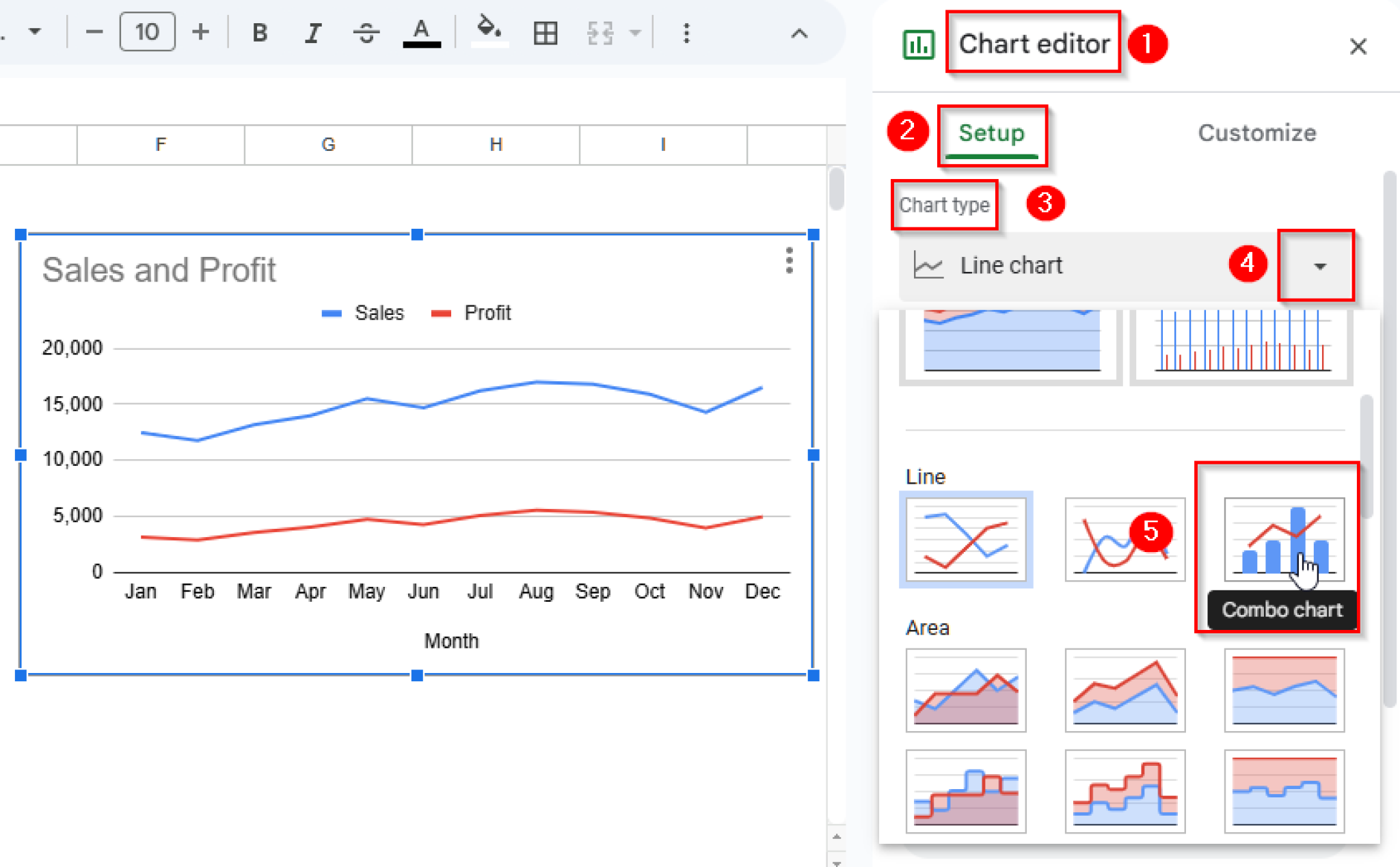
Task: Open the font size selector
Action: coord(147,31)
